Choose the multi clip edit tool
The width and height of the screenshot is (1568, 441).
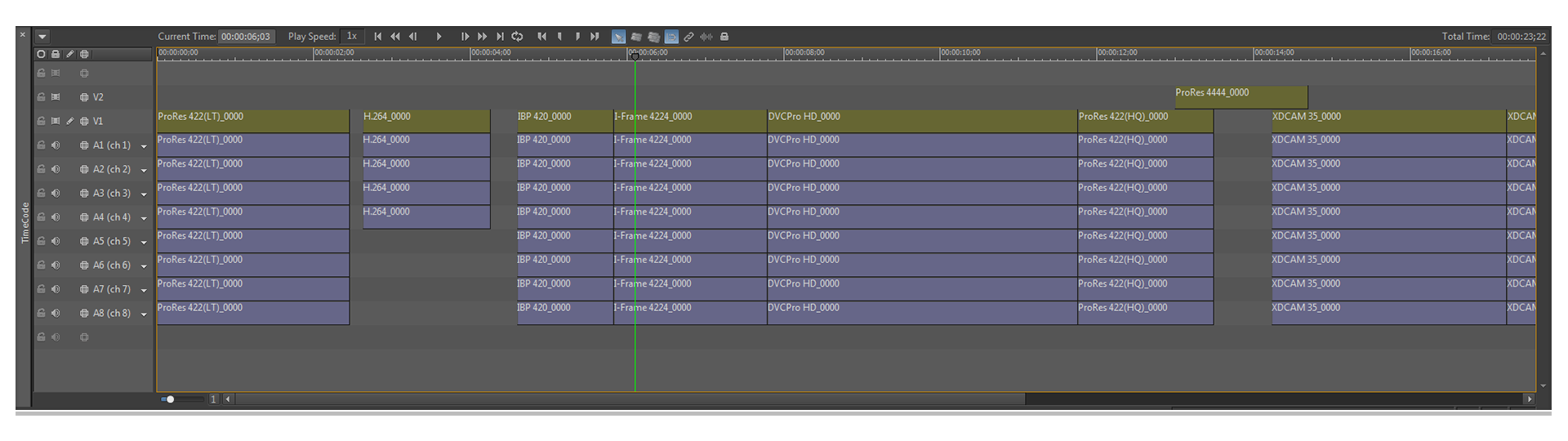click(653, 37)
